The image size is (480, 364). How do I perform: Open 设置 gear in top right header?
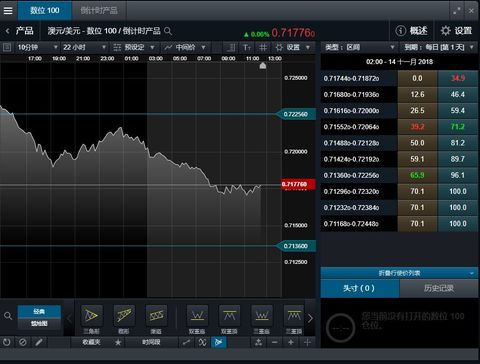(x=456, y=31)
